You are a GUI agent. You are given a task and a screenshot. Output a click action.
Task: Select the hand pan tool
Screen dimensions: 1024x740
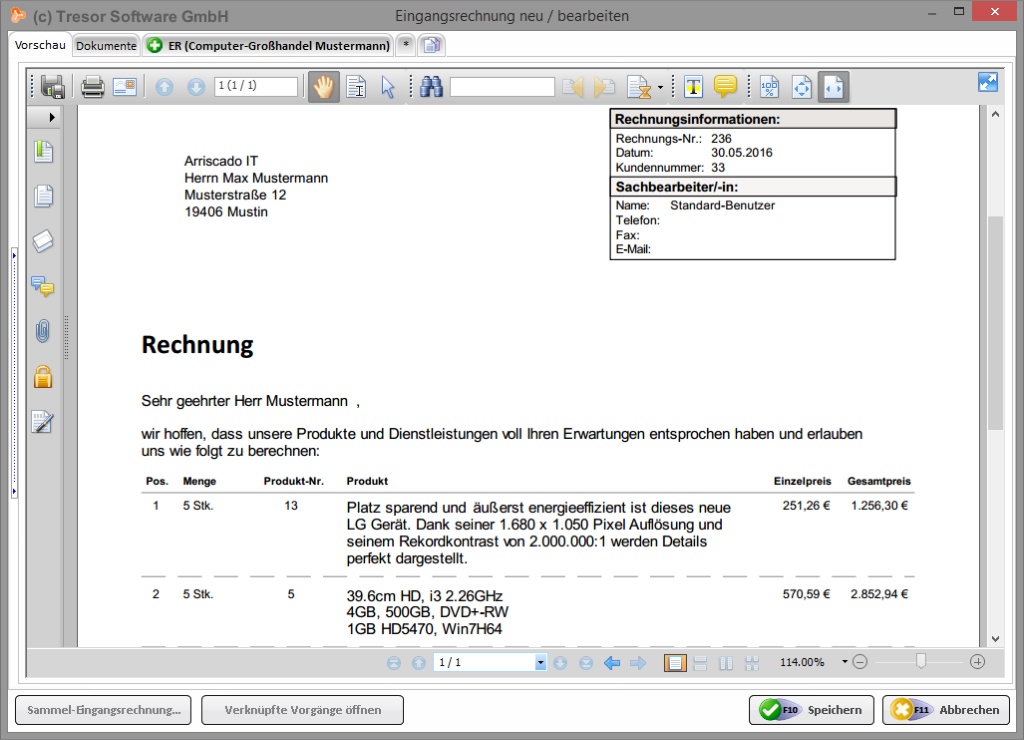pyautogui.click(x=323, y=87)
